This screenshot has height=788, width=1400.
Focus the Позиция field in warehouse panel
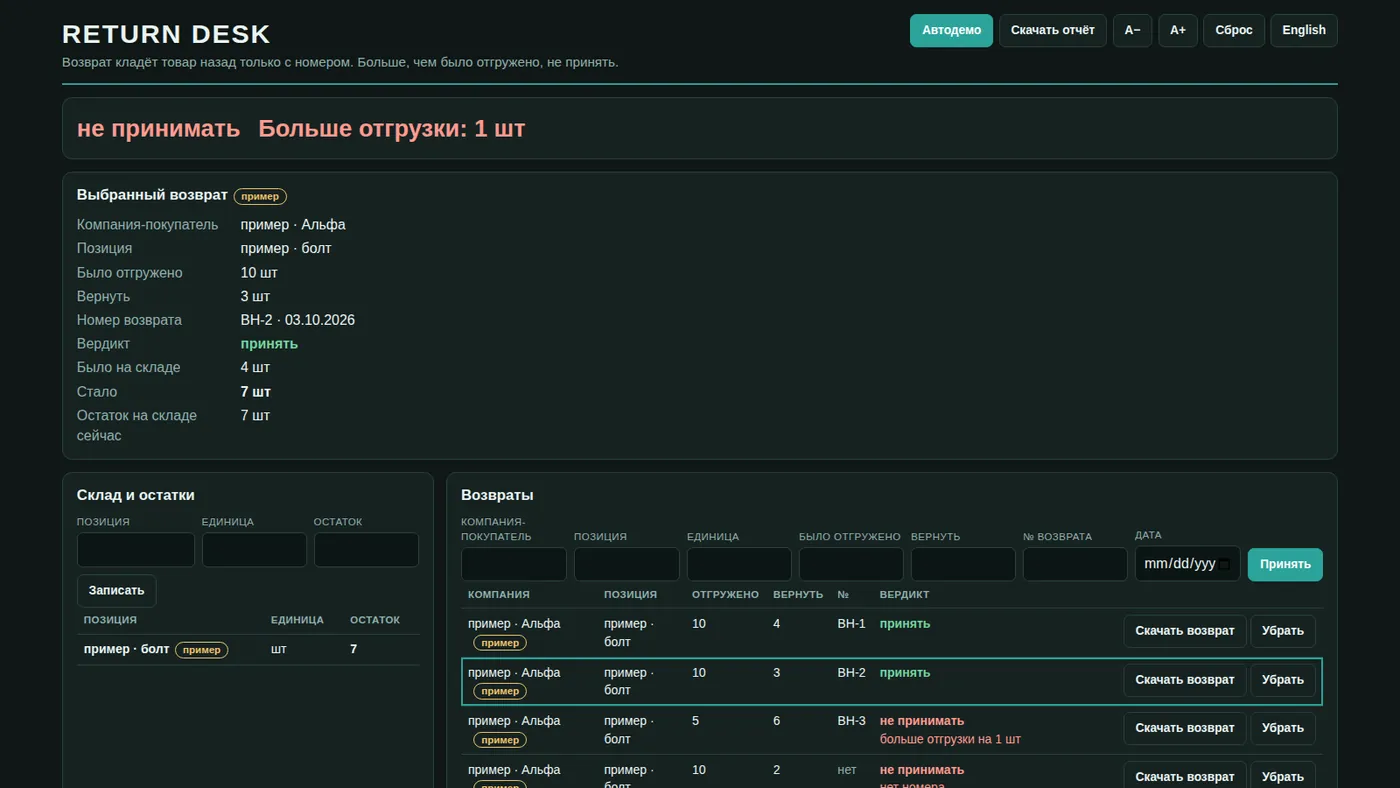tap(136, 550)
